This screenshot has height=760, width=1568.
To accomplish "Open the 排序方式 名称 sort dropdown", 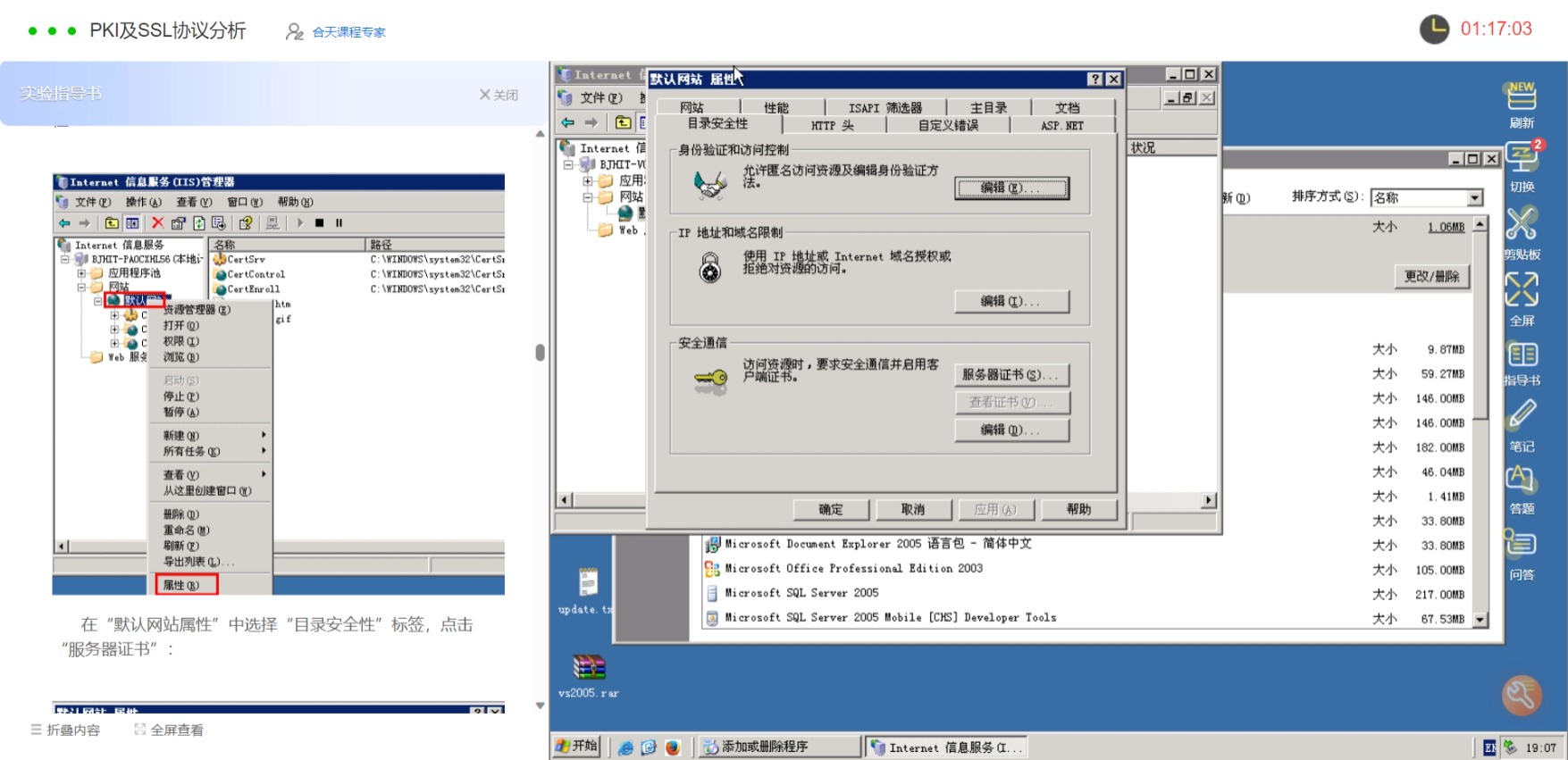I will (1475, 197).
